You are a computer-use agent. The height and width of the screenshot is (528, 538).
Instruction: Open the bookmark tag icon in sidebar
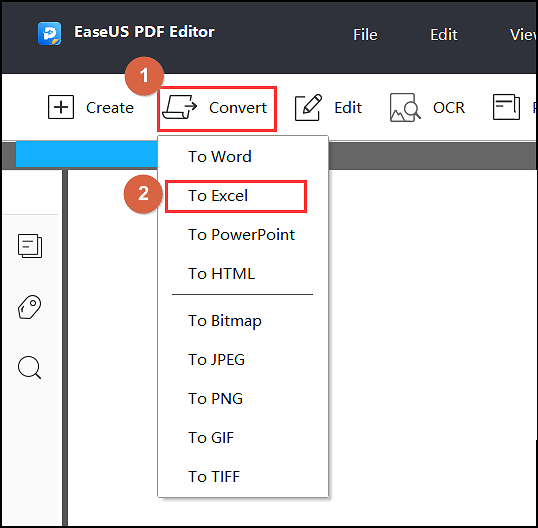30,307
